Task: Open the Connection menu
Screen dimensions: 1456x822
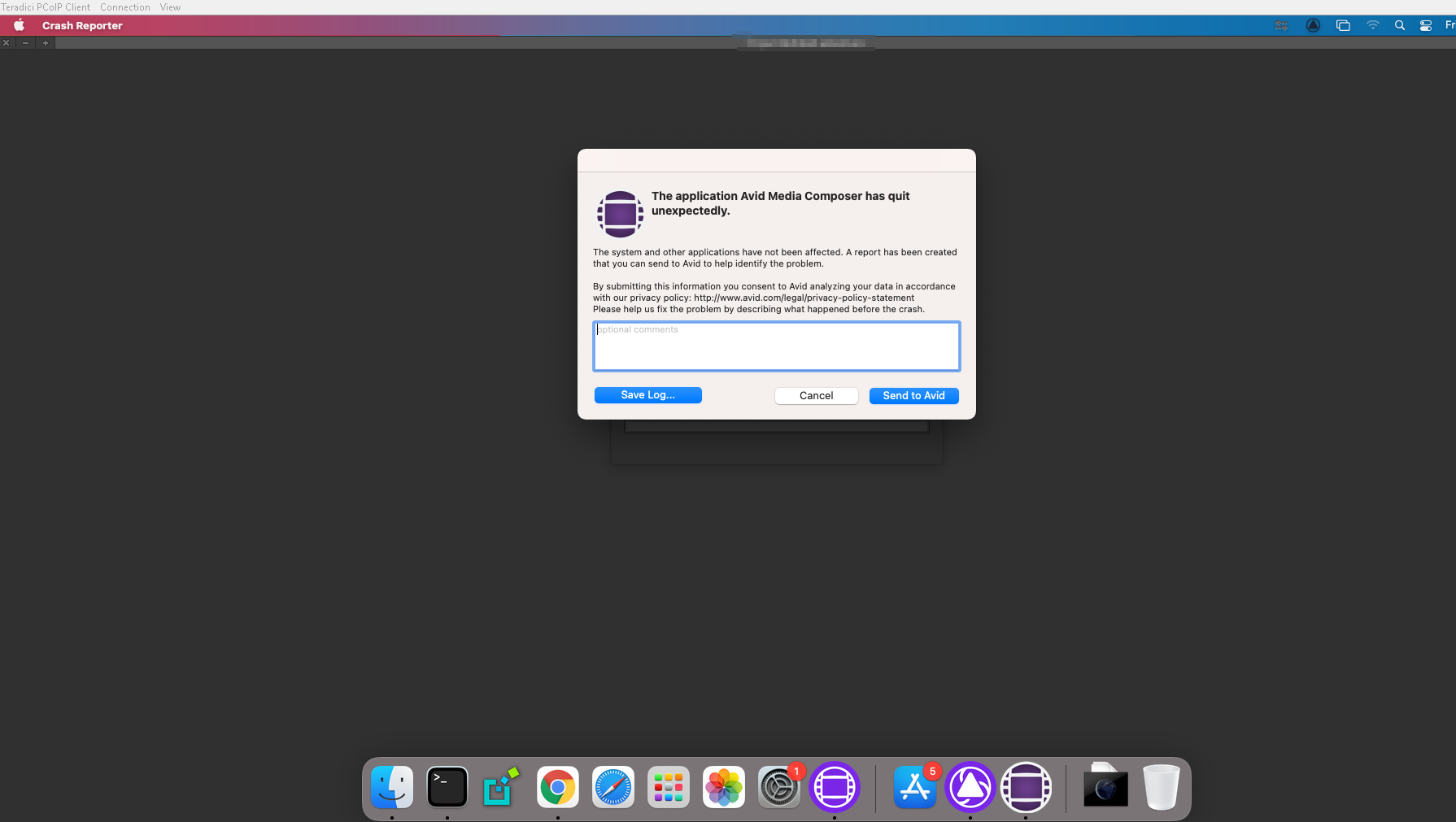Action: click(125, 7)
